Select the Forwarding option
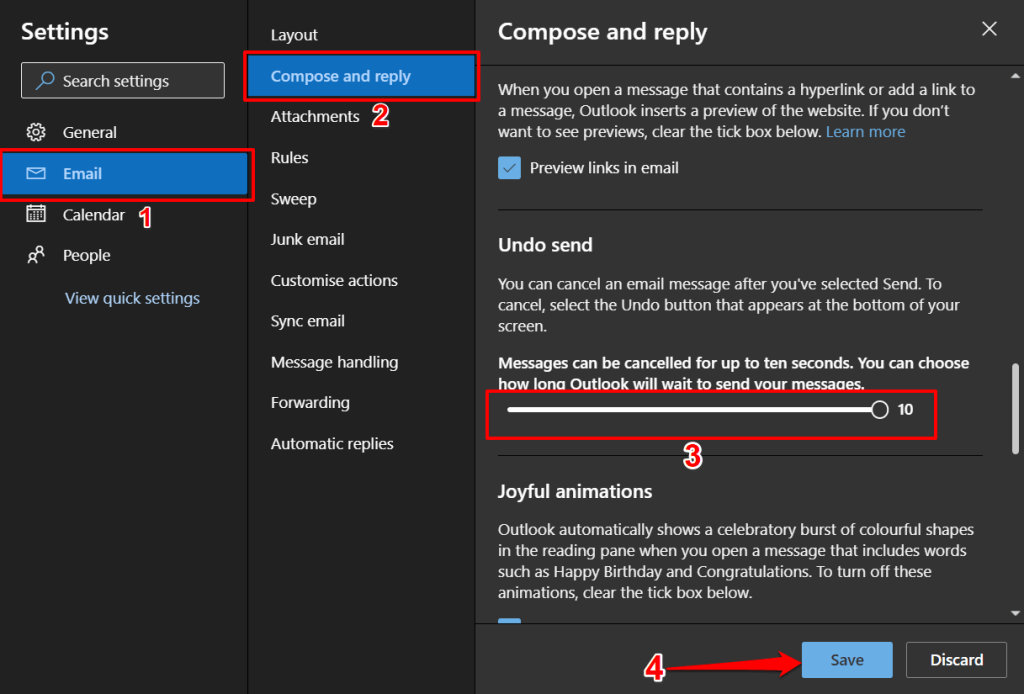The image size is (1024, 694). point(310,403)
